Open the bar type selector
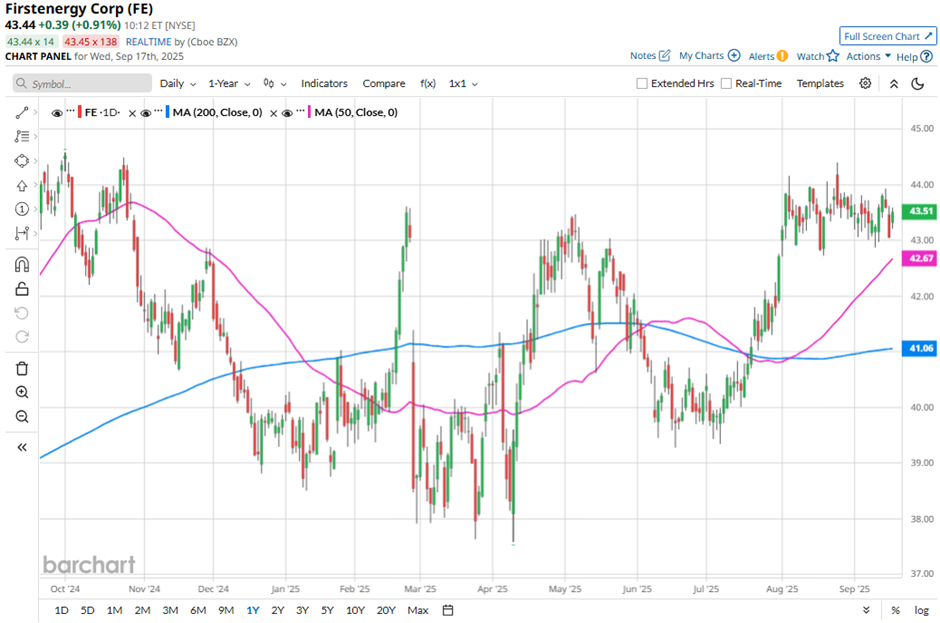 click(275, 84)
